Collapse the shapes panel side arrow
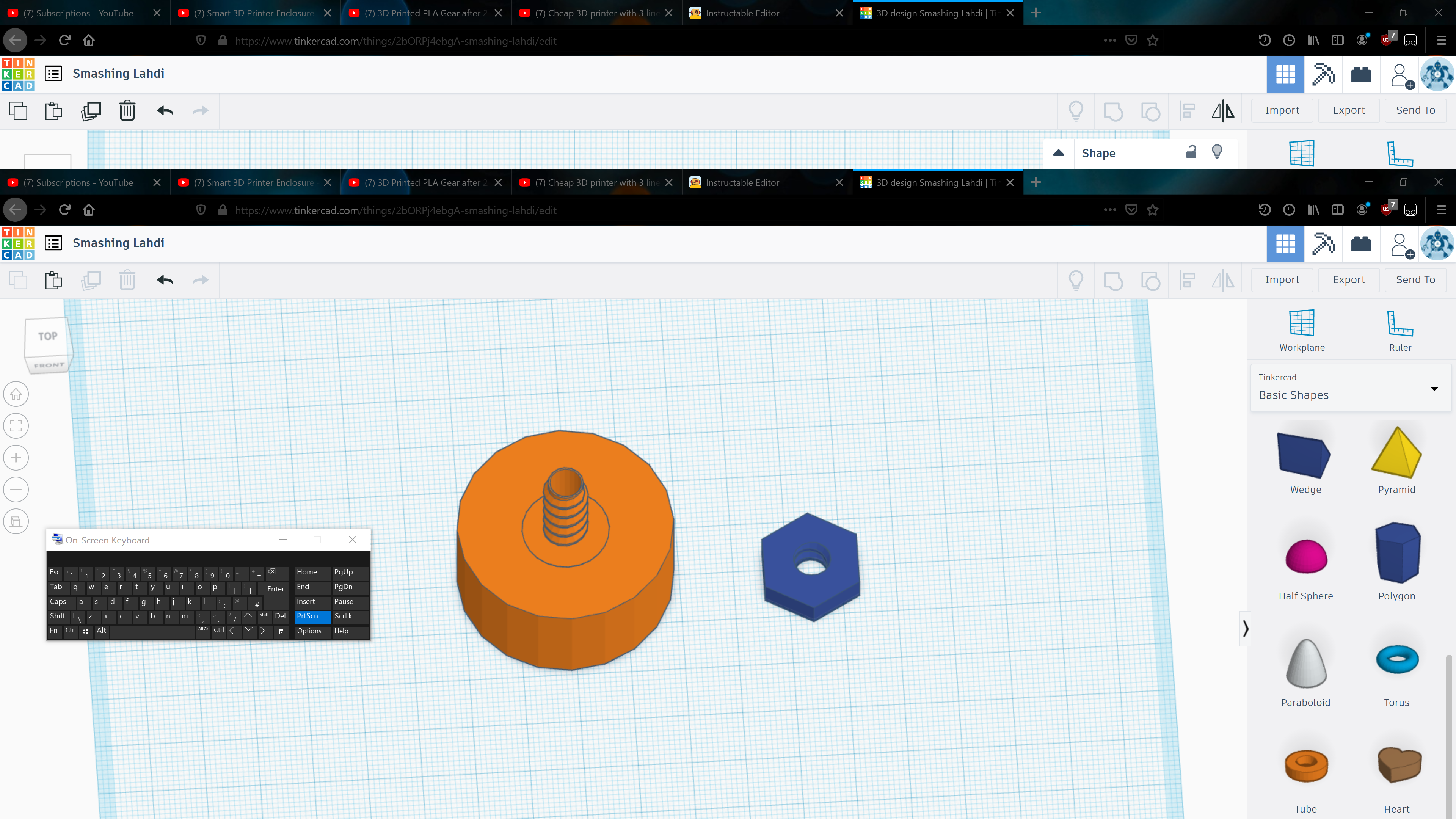Screen dimensions: 1456x819 (x=1245, y=628)
